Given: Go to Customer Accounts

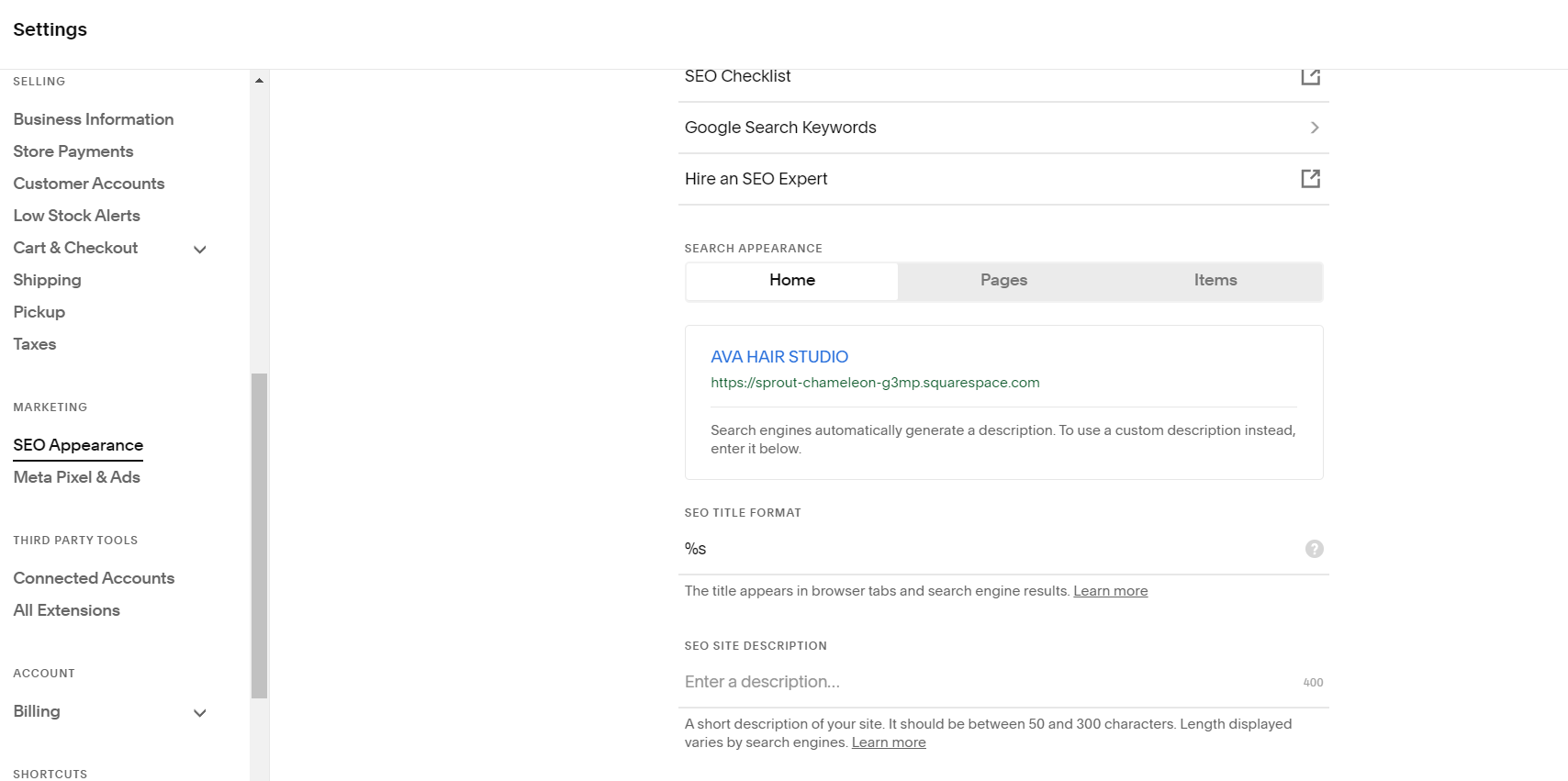Looking at the screenshot, I should [x=89, y=184].
